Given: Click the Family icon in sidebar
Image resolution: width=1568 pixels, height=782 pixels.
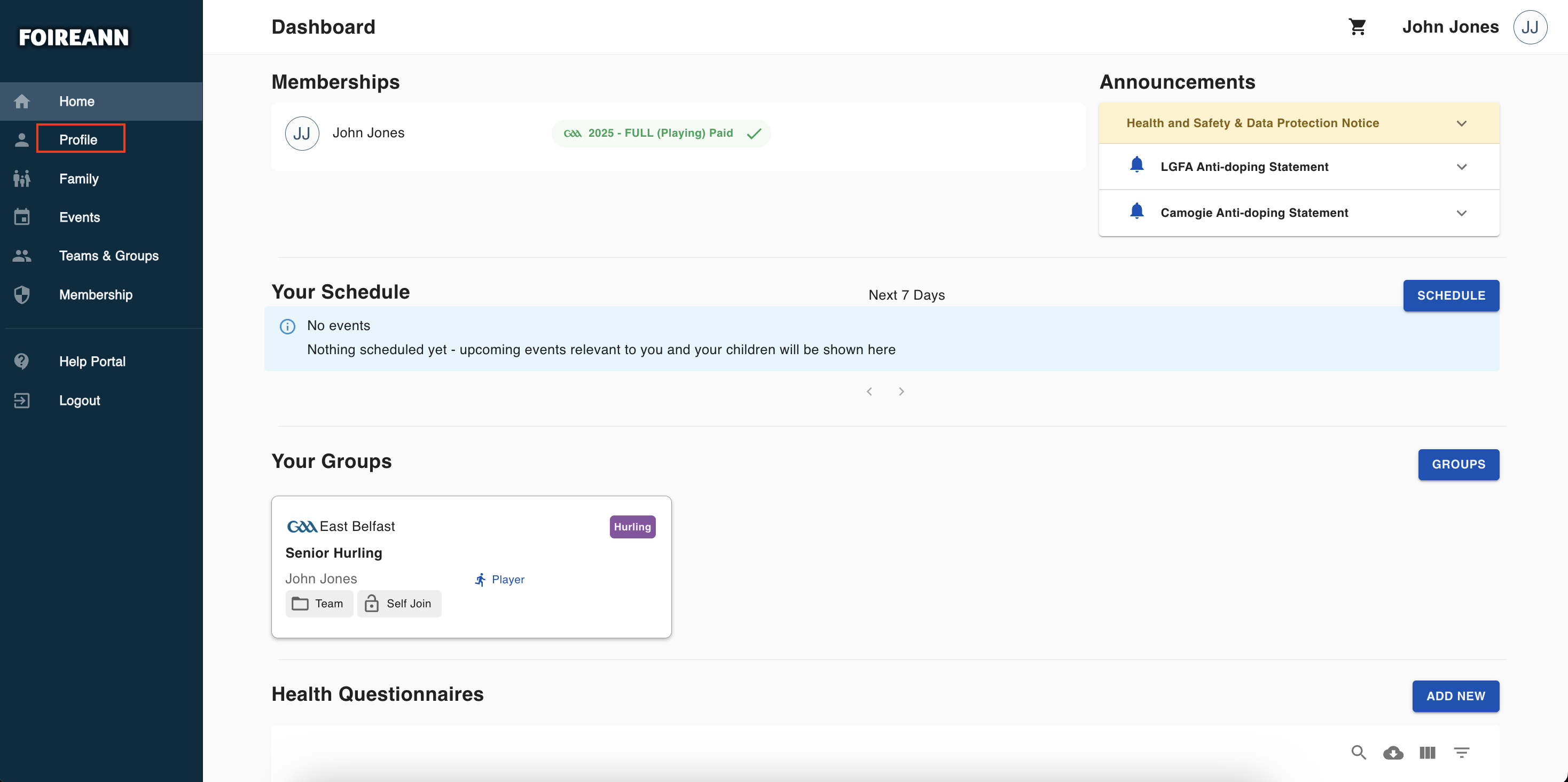Looking at the screenshot, I should coord(22,178).
